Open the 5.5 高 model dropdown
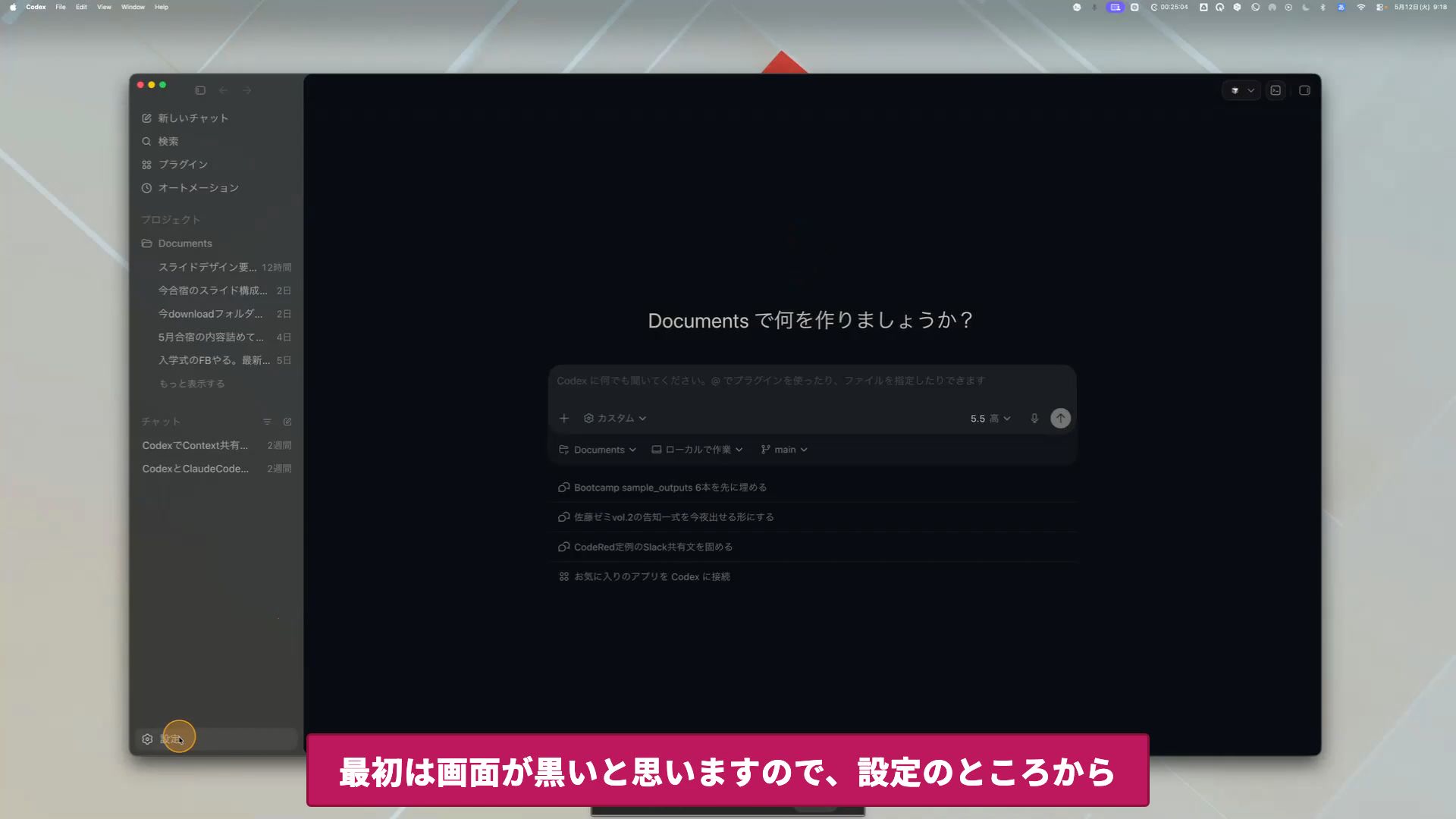The image size is (1456, 819). point(990,419)
